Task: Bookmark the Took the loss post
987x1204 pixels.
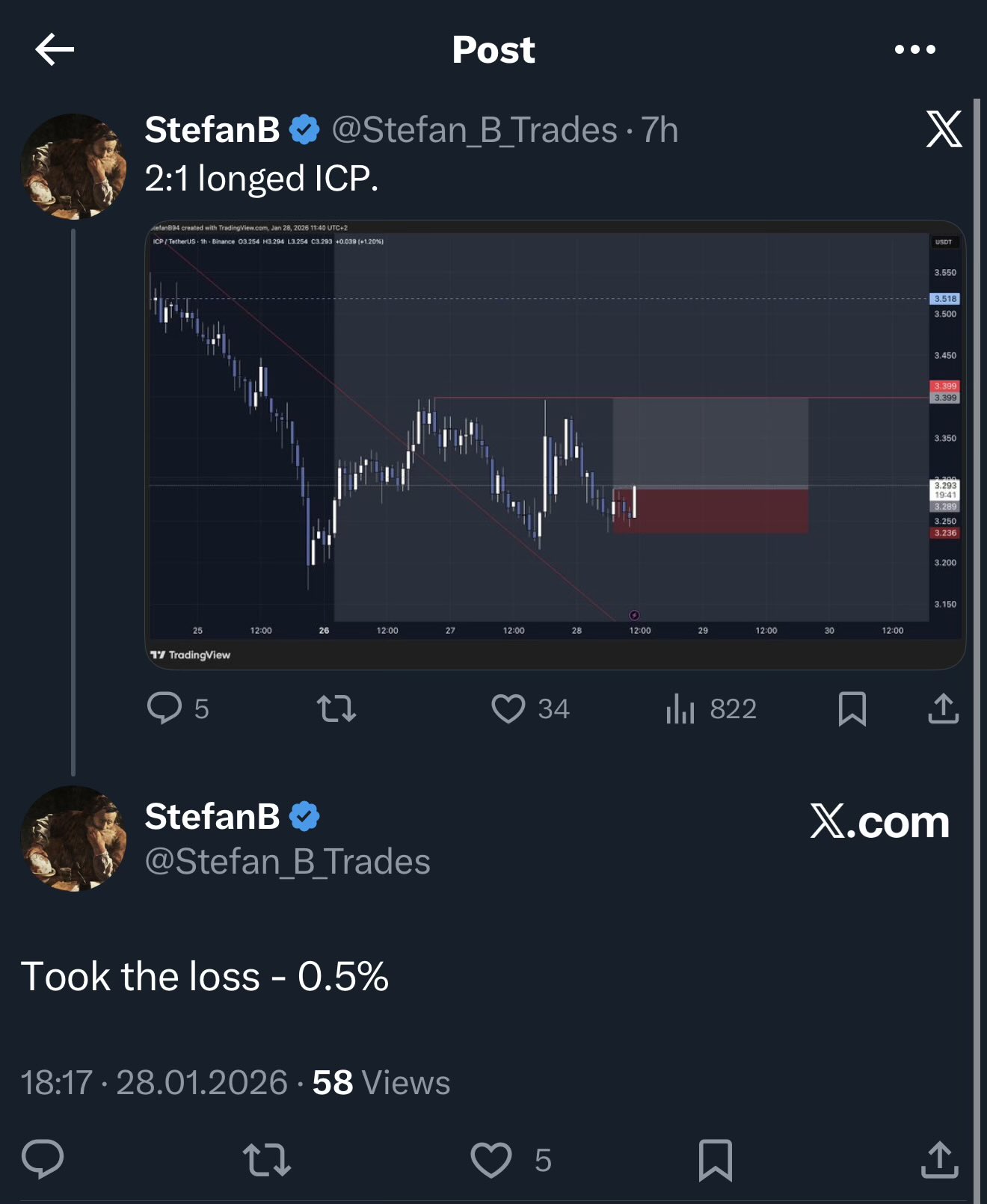Action: click(716, 1159)
